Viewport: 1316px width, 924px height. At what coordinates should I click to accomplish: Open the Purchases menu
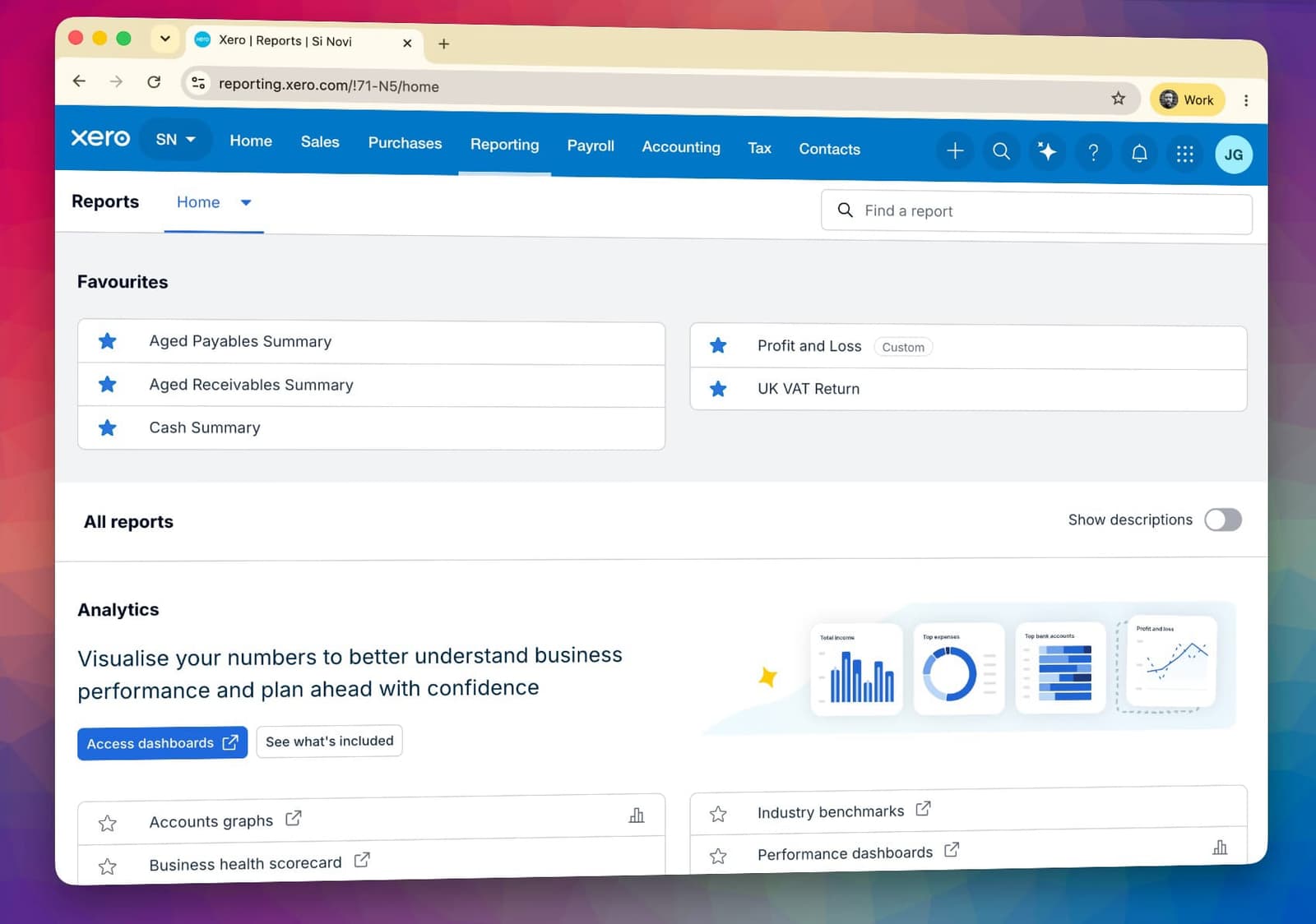click(405, 143)
